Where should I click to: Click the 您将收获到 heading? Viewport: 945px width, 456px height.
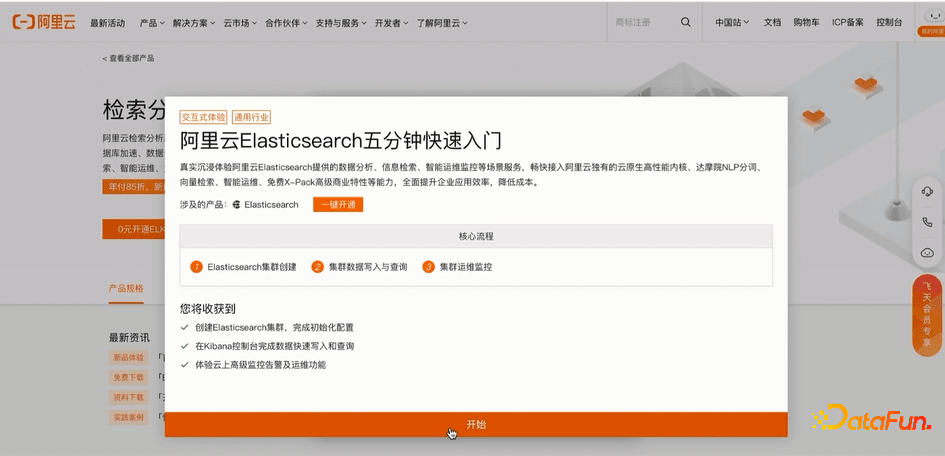[x=207, y=309]
